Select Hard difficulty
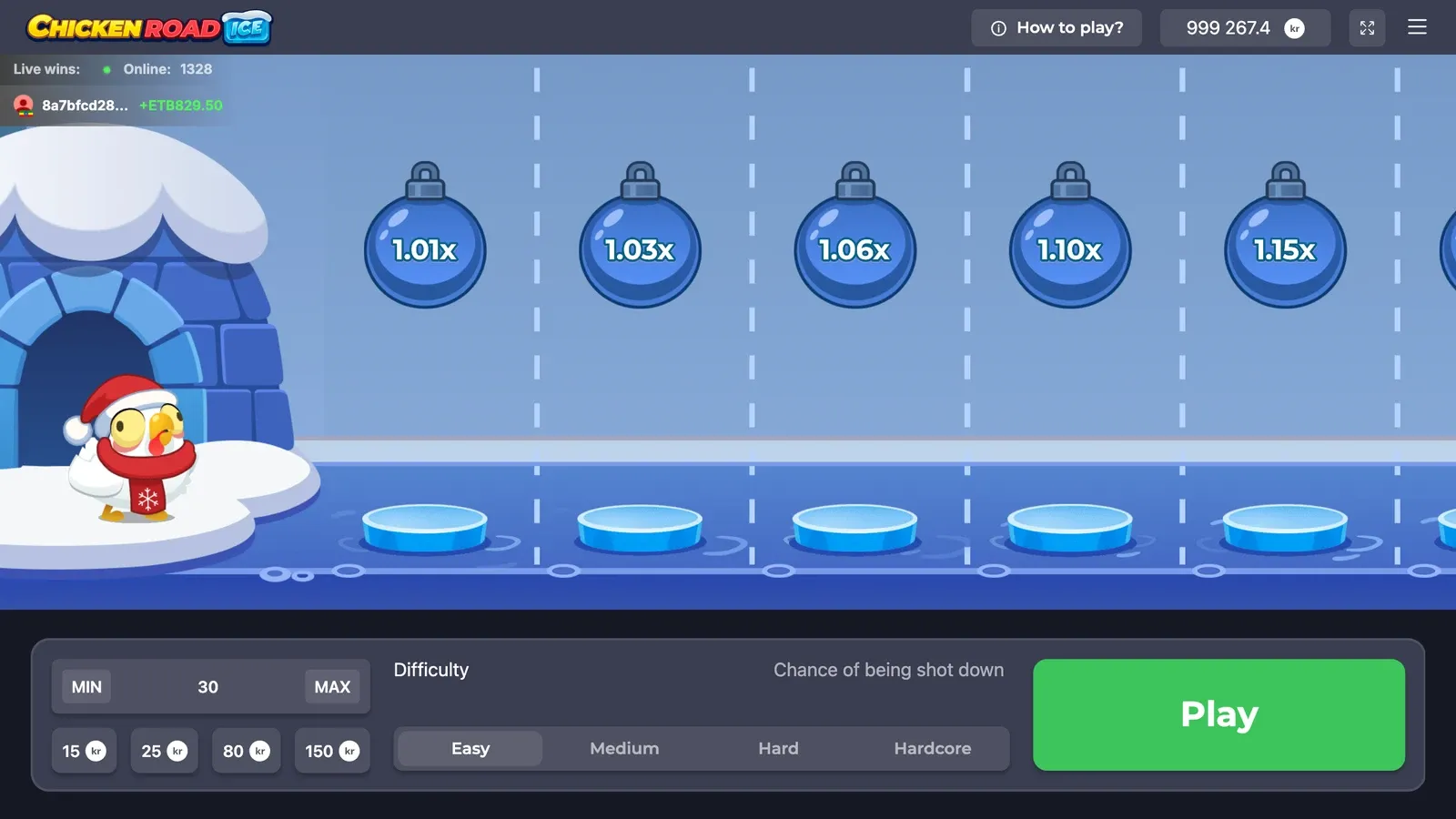 coord(778,749)
